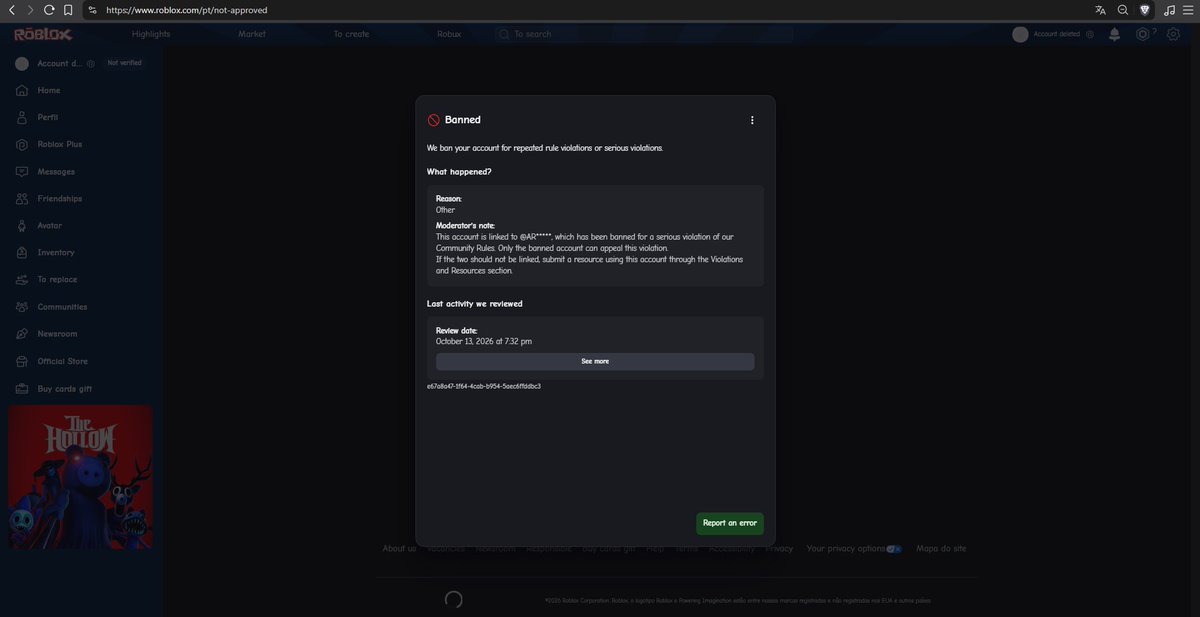This screenshot has width=1200, height=617.
Task: Open the settings gear in the Roblox header
Action: click(1174, 34)
